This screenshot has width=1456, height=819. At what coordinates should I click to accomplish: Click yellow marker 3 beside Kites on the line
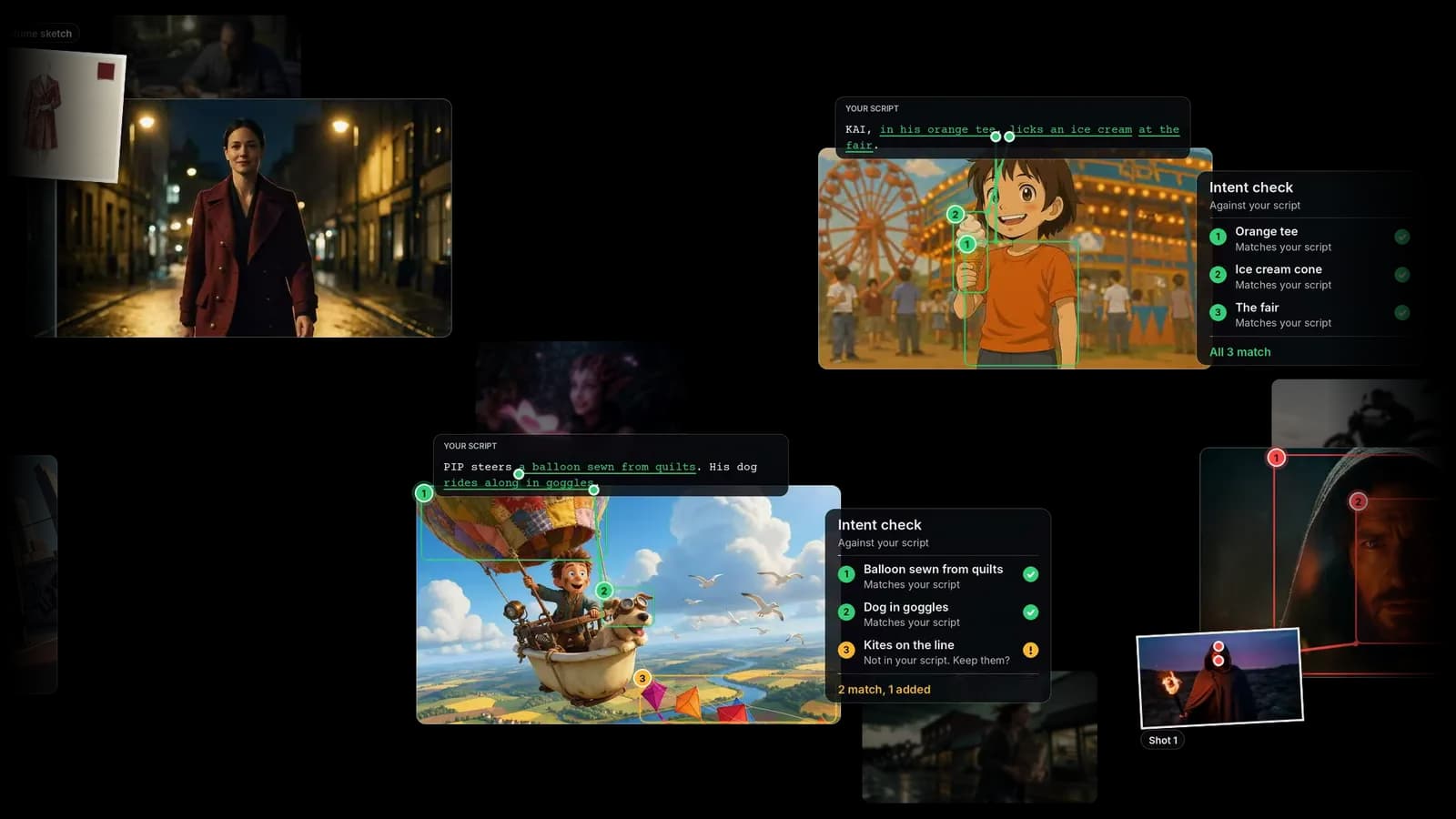(x=846, y=650)
